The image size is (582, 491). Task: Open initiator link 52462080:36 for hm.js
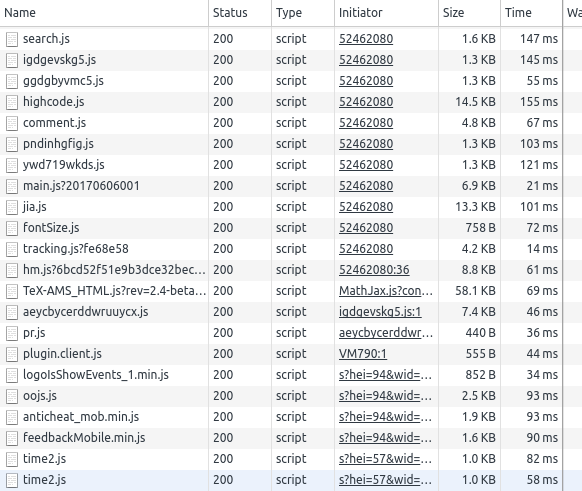374,270
